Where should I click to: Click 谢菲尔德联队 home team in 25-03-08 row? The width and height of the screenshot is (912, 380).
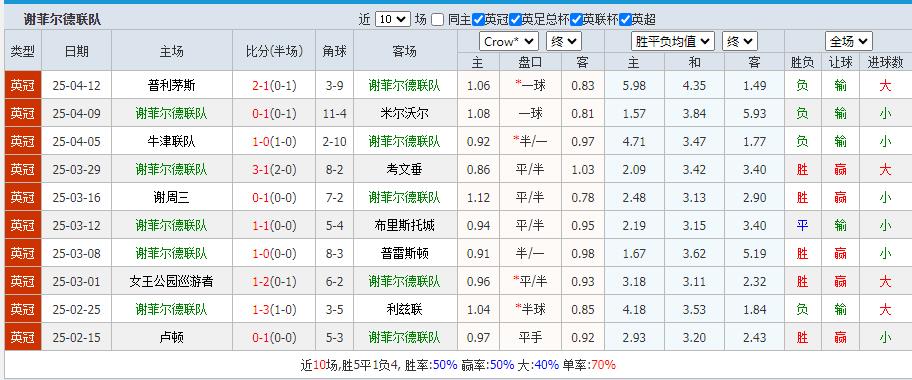pos(172,253)
